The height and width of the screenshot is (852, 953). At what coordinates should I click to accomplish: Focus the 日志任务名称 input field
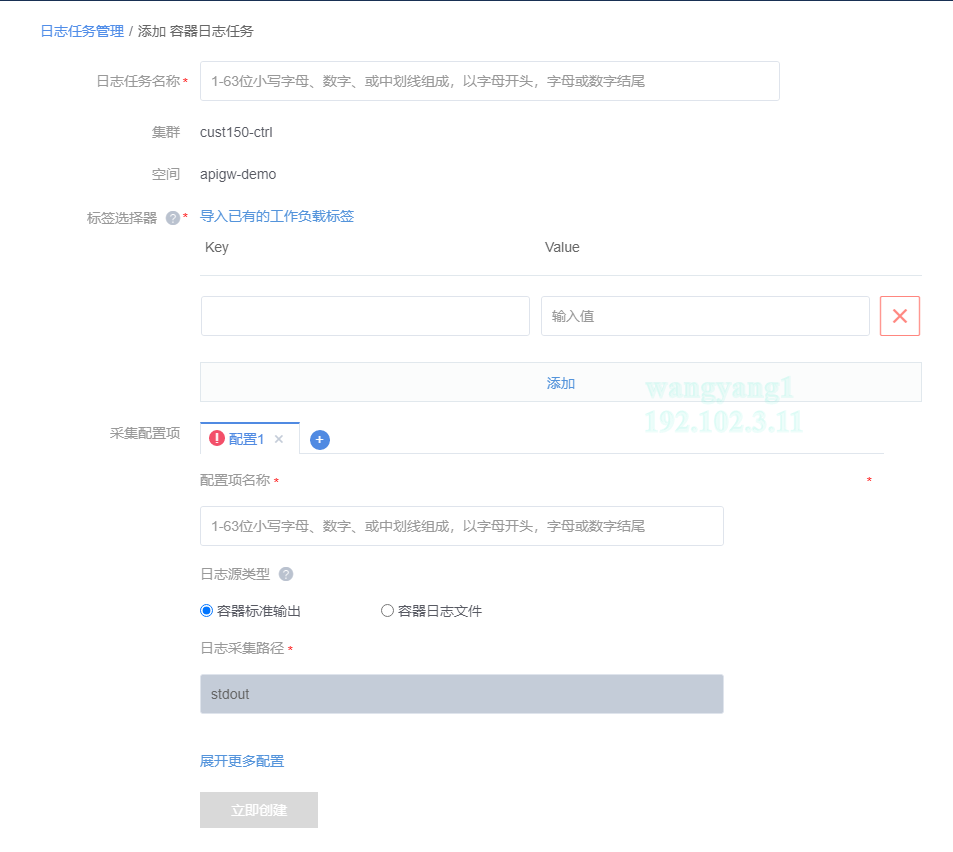click(489, 81)
